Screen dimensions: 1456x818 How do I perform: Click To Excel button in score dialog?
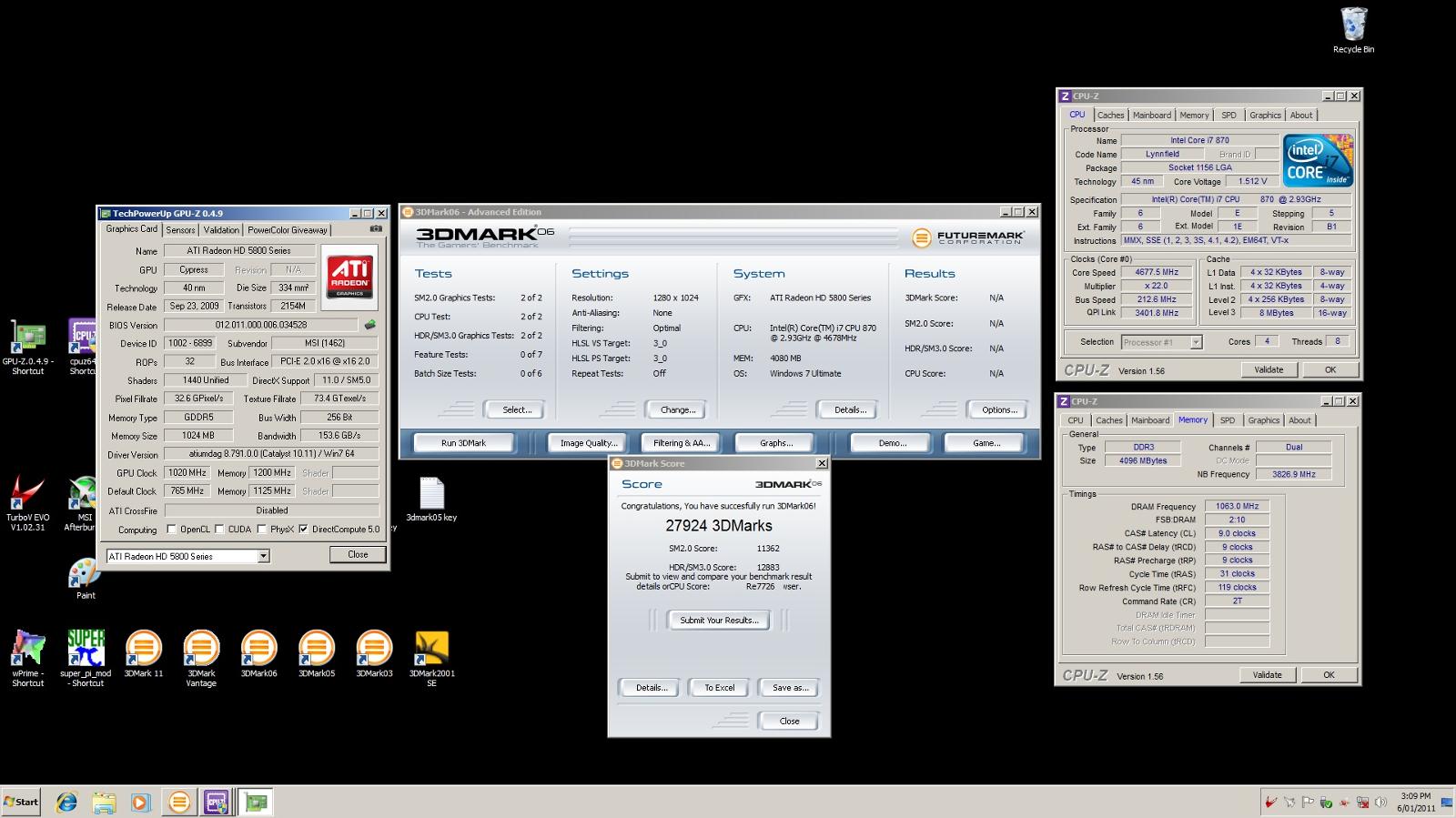(x=719, y=688)
